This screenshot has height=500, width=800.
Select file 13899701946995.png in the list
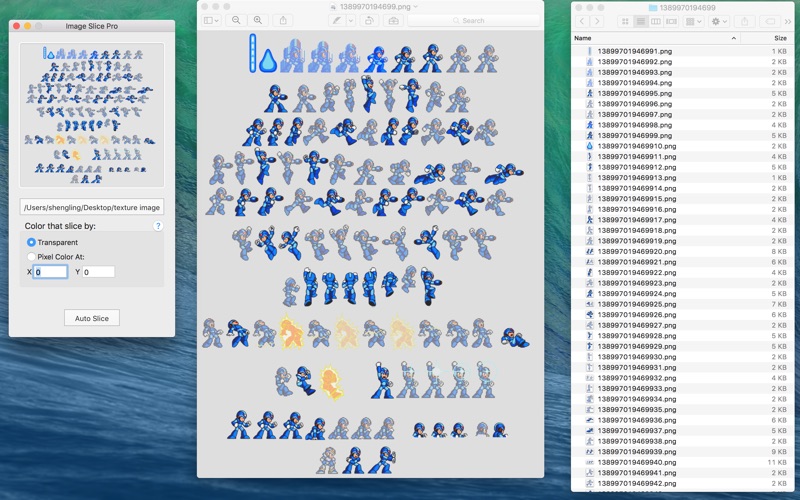pos(682,93)
